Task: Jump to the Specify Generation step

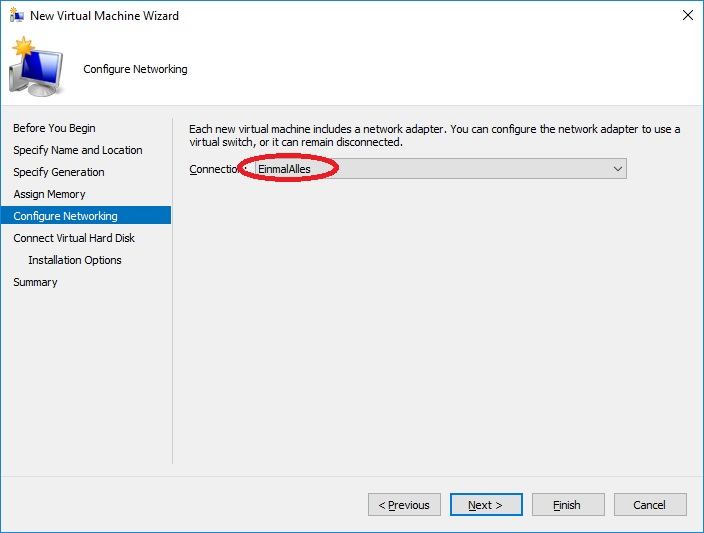Action: (59, 172)
